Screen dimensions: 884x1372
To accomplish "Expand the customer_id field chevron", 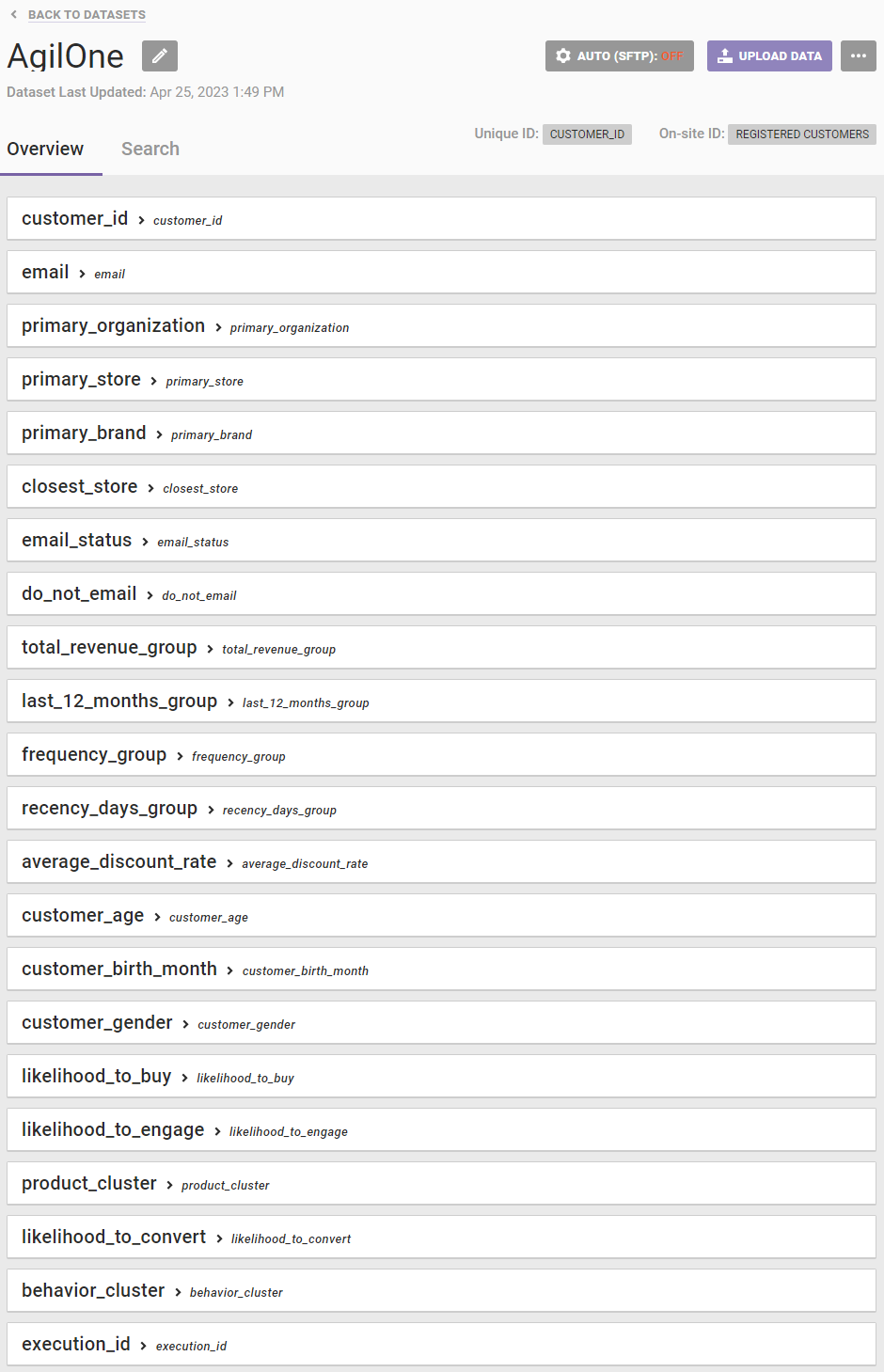I will tap(141, 220).
